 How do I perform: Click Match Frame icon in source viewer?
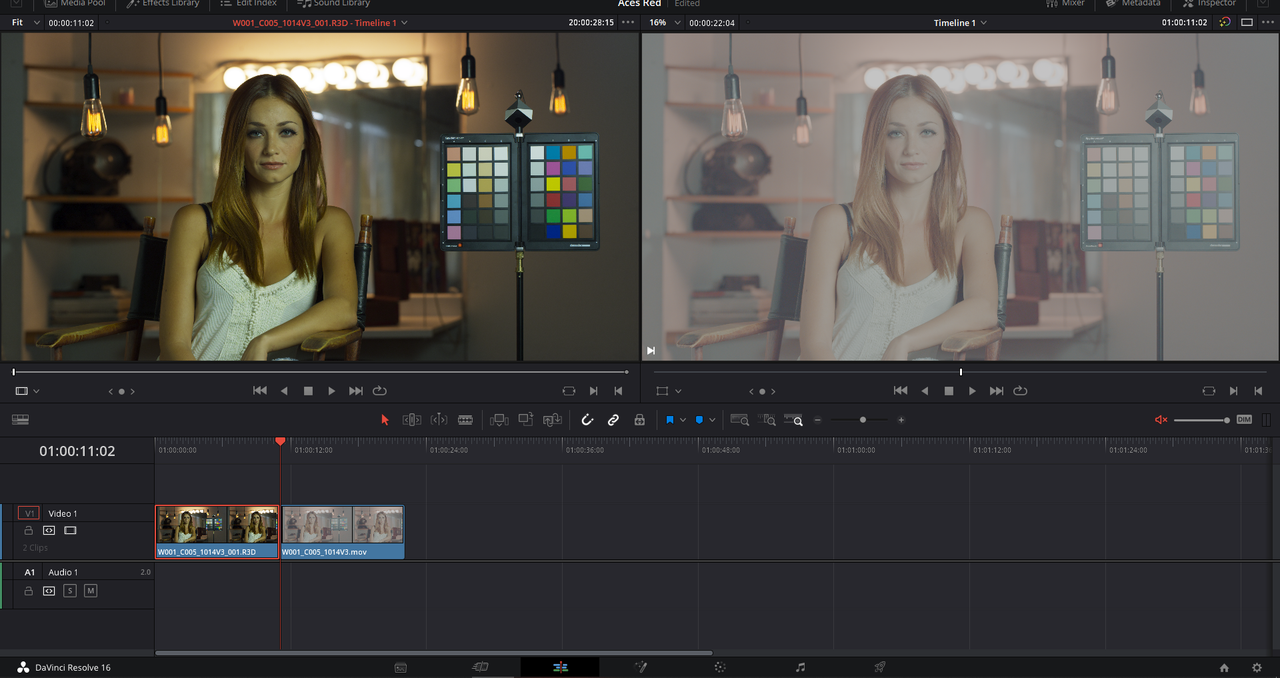point(569,391)
